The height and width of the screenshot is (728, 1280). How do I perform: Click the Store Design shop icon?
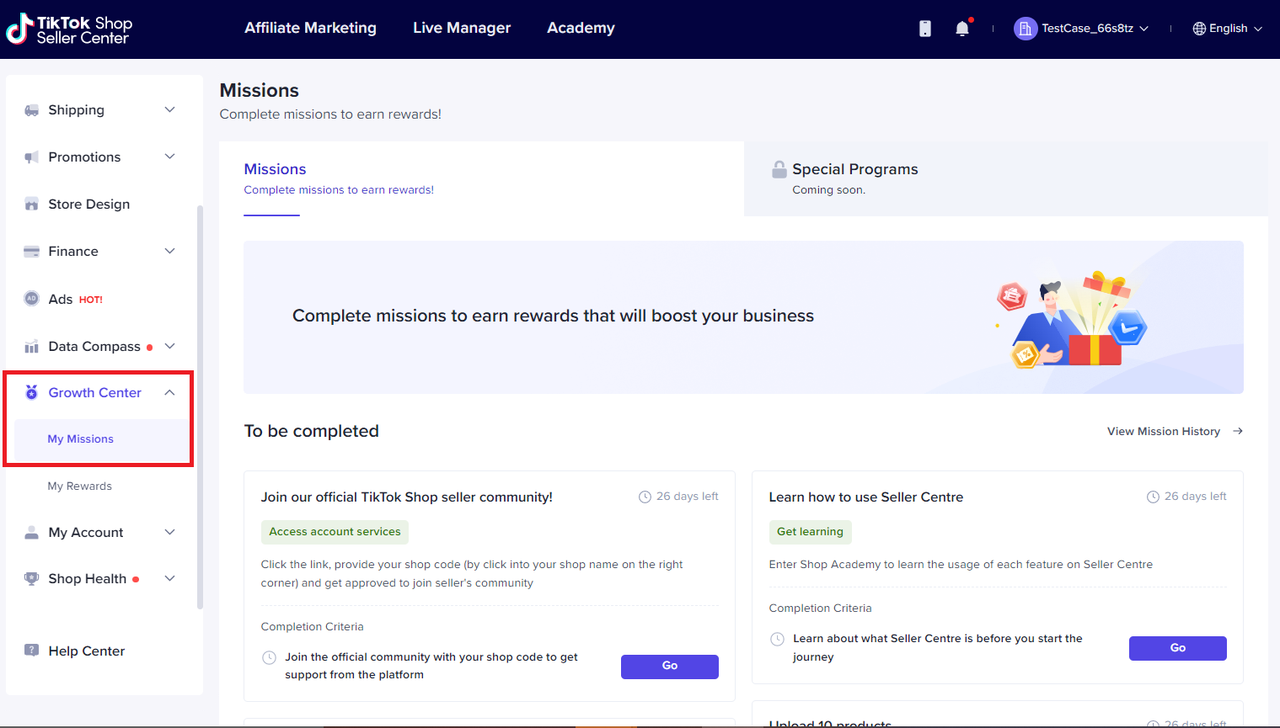(31, 204)
